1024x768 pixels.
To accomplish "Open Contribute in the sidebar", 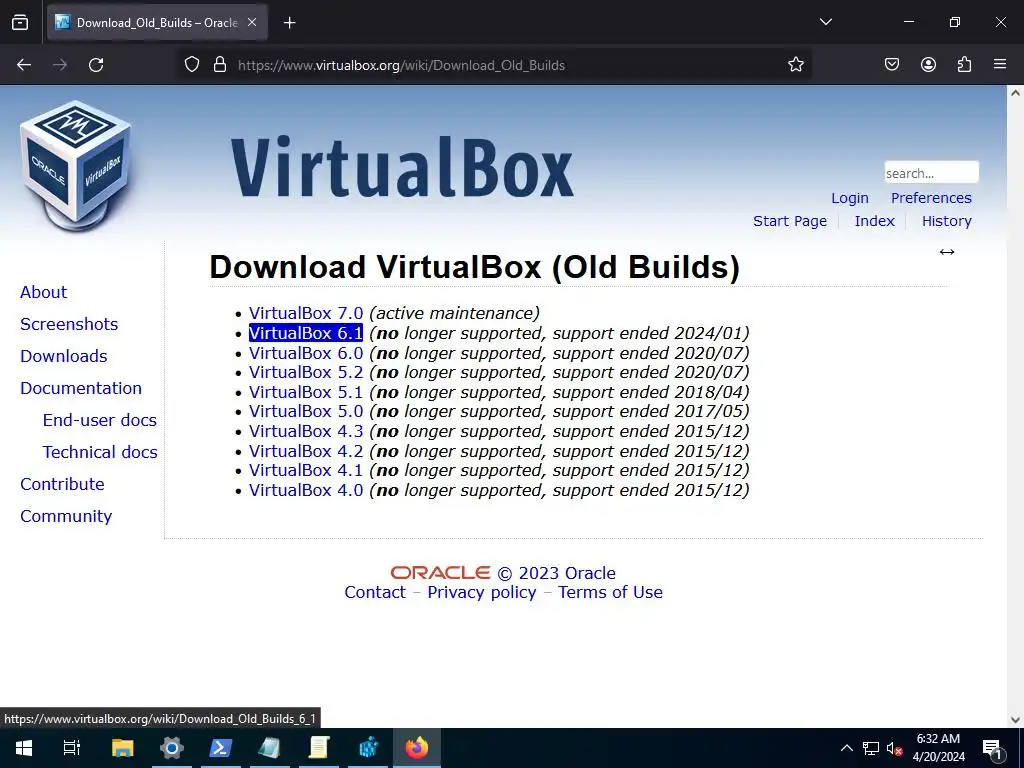I will point(62,484).
